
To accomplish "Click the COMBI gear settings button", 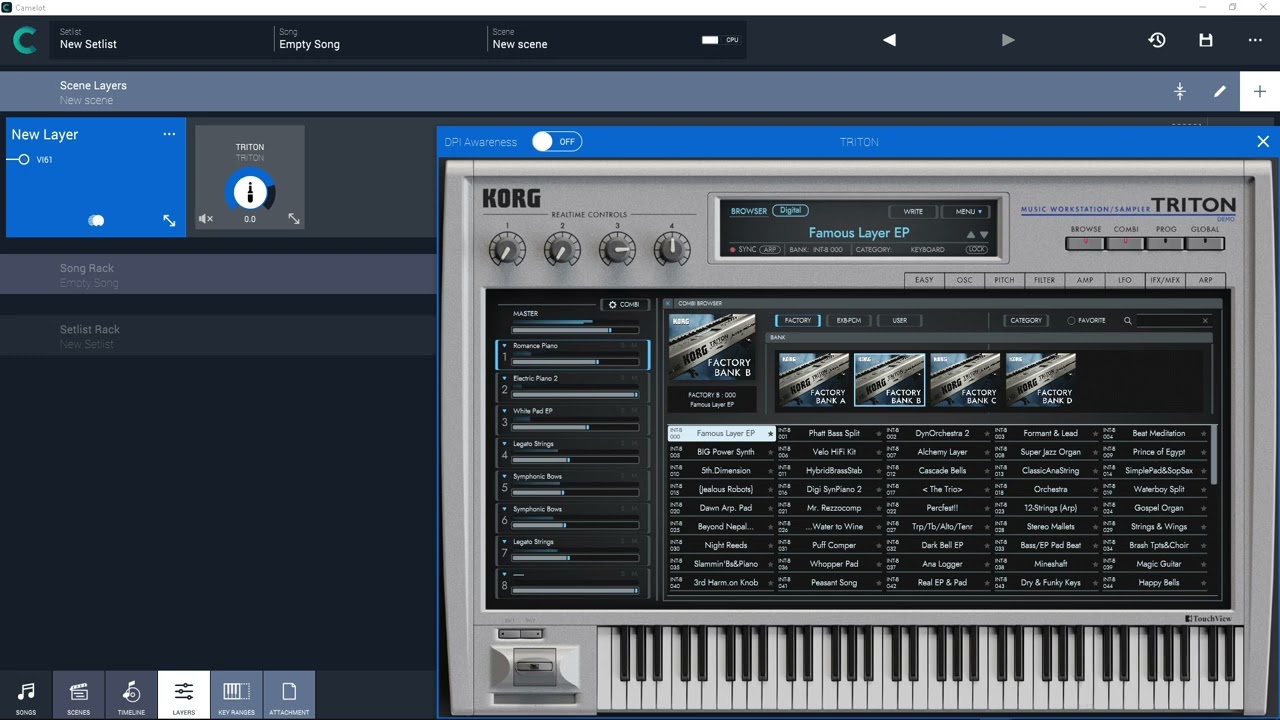I will (x=624, y=304).
